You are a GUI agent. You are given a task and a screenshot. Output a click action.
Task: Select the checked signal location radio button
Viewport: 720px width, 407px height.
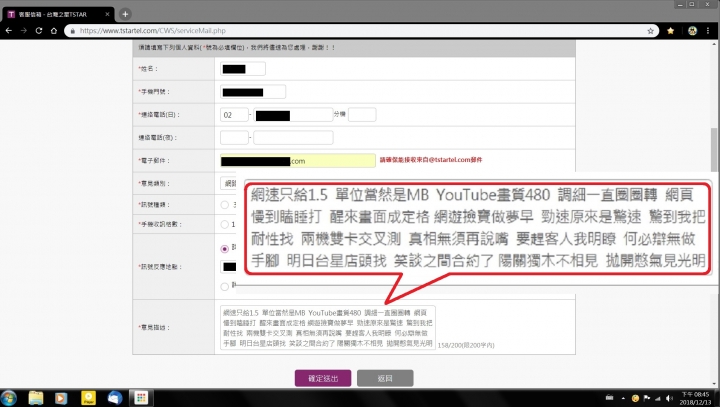pos(225,249)
